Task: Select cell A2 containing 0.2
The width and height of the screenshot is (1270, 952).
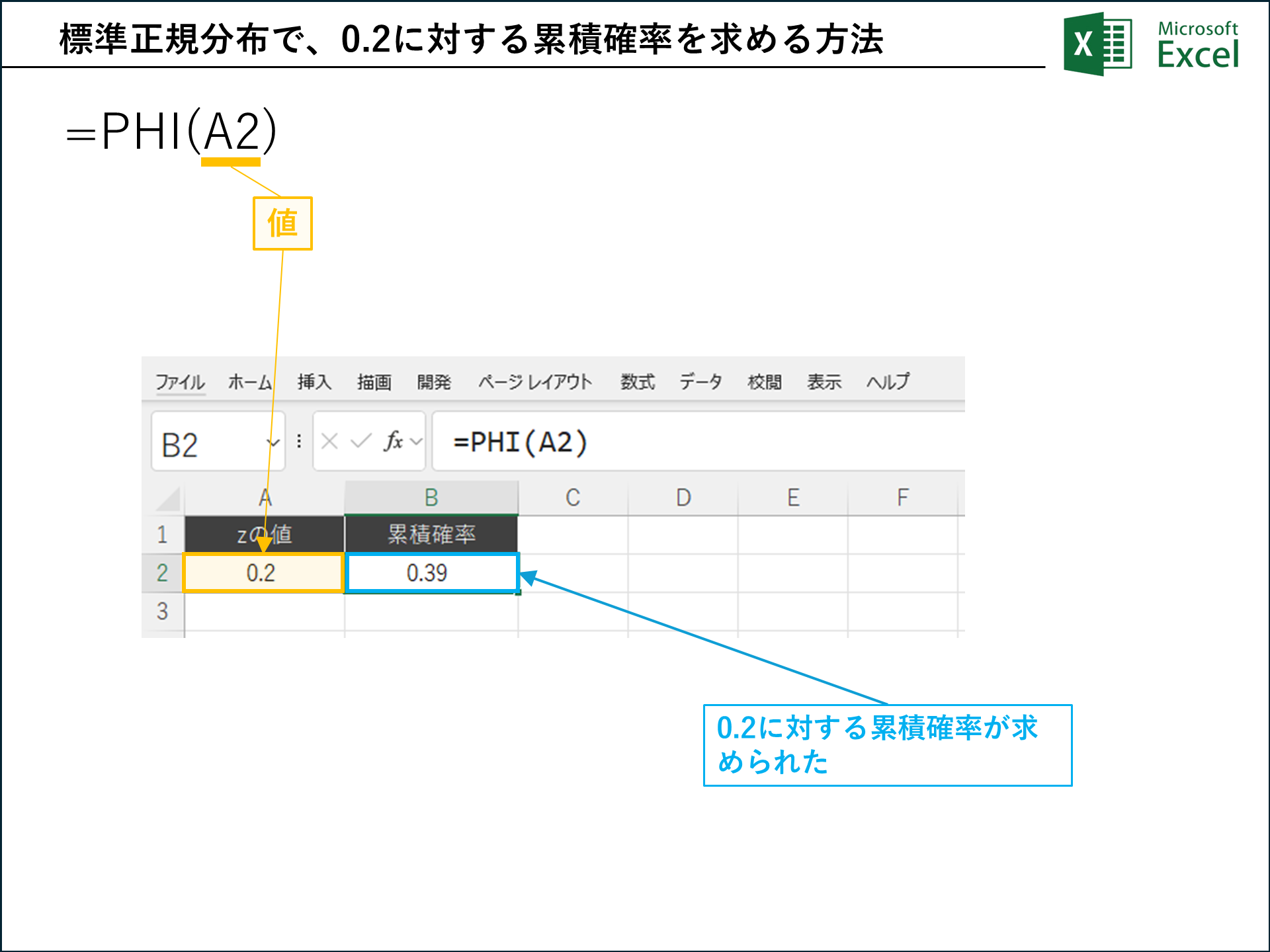Action: (263, 573)
